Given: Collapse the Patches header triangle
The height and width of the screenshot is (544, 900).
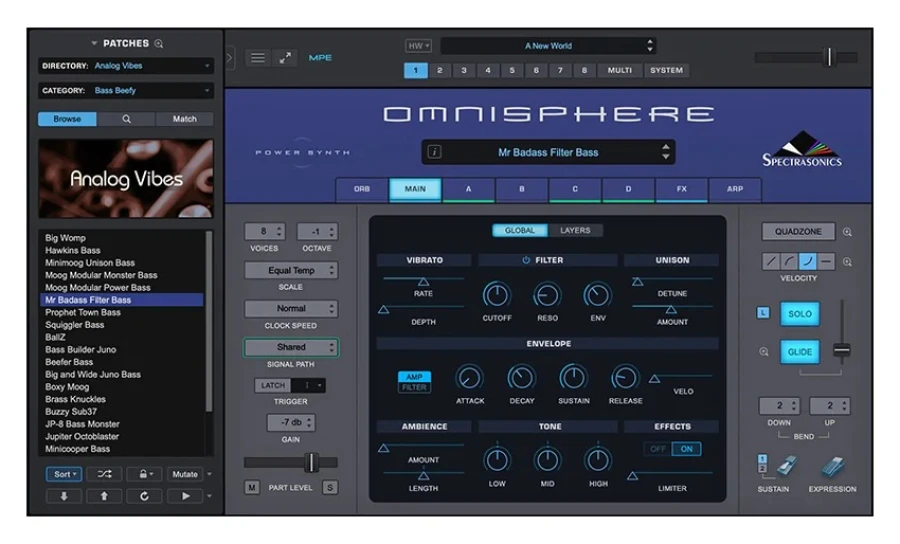Looking at the screenshot, I should pos(94,44).
